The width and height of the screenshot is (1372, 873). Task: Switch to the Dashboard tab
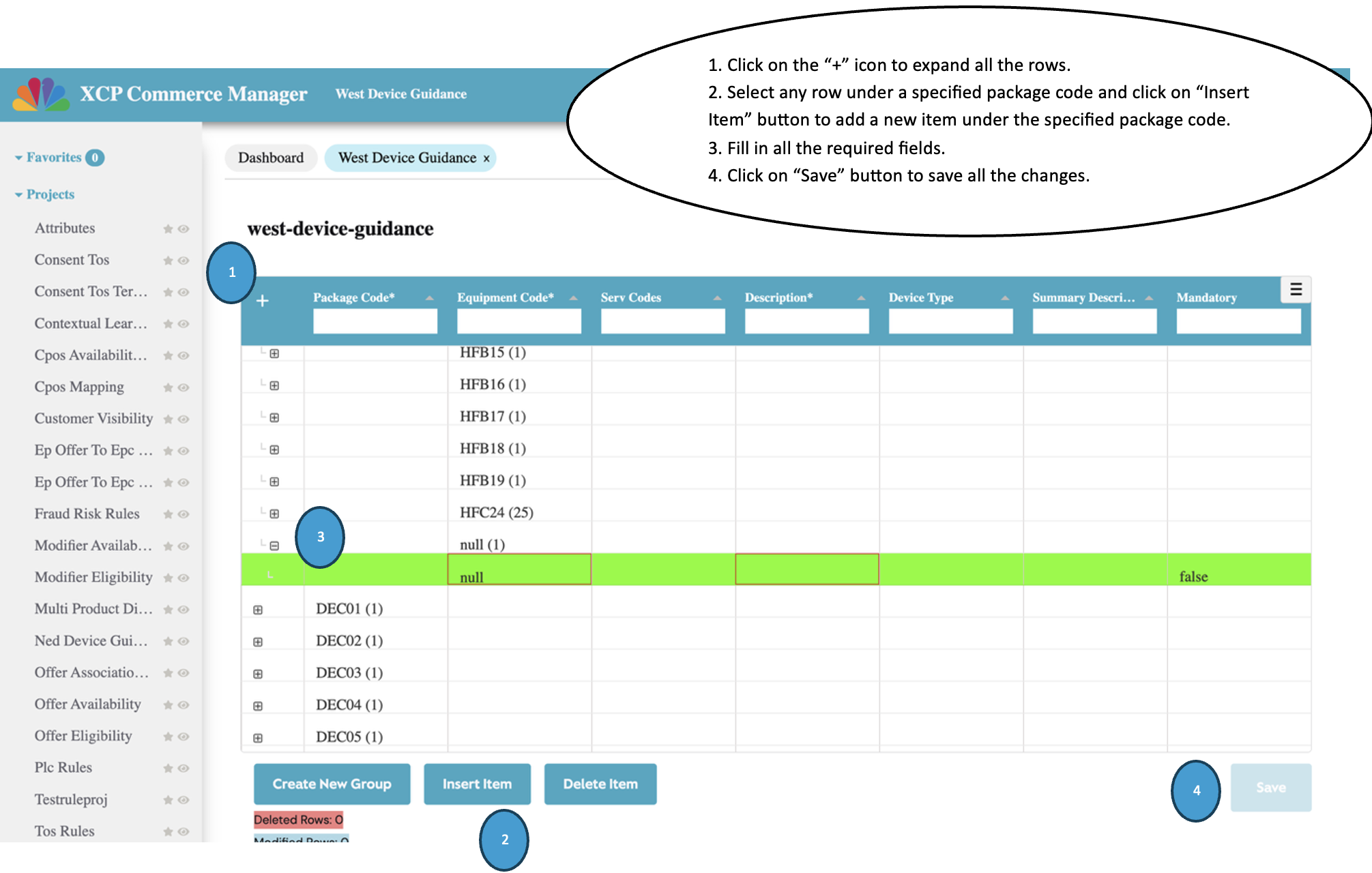[271, 158]
